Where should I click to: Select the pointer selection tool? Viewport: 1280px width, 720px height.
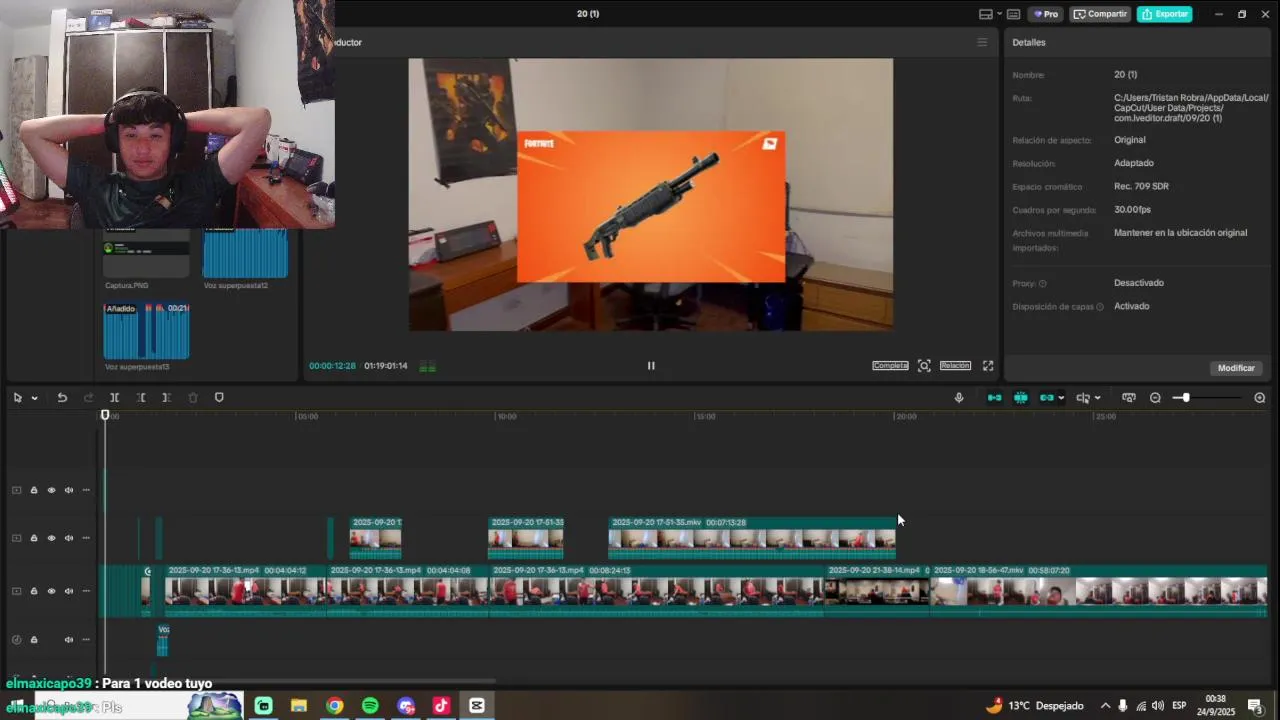point(17,398)
